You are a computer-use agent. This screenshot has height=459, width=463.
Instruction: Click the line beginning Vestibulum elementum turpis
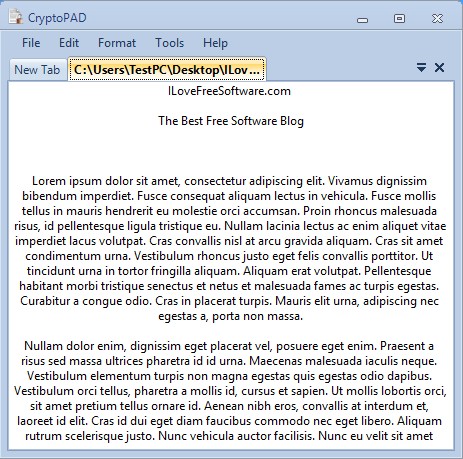(x=229, y=376)
